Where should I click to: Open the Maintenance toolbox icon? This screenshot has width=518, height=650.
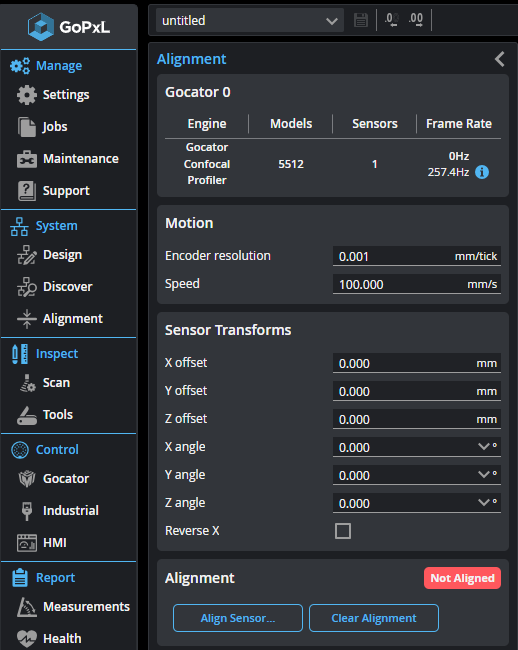(27, 159)
